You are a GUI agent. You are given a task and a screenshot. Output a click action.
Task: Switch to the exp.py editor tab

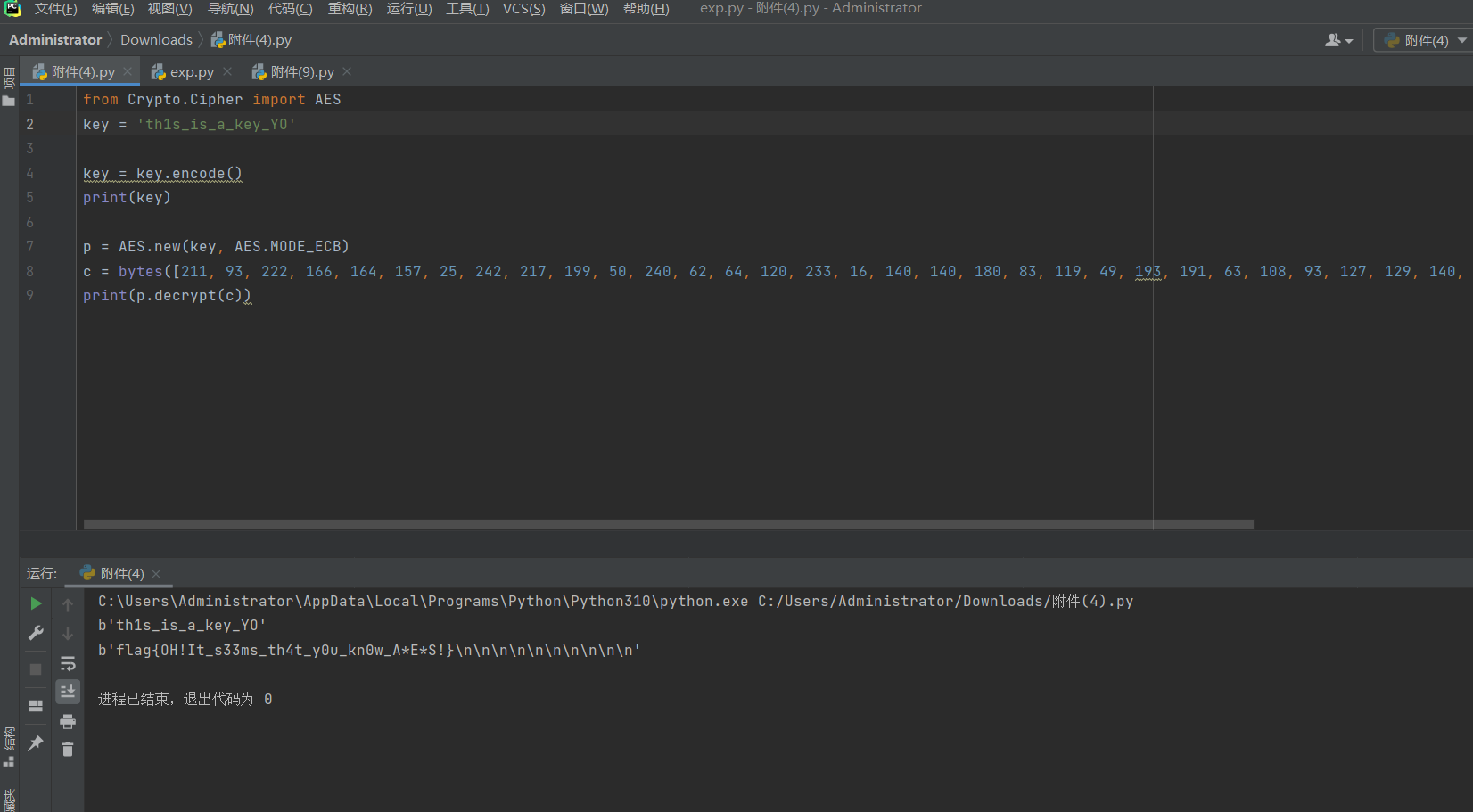click(x=191, y=72)
